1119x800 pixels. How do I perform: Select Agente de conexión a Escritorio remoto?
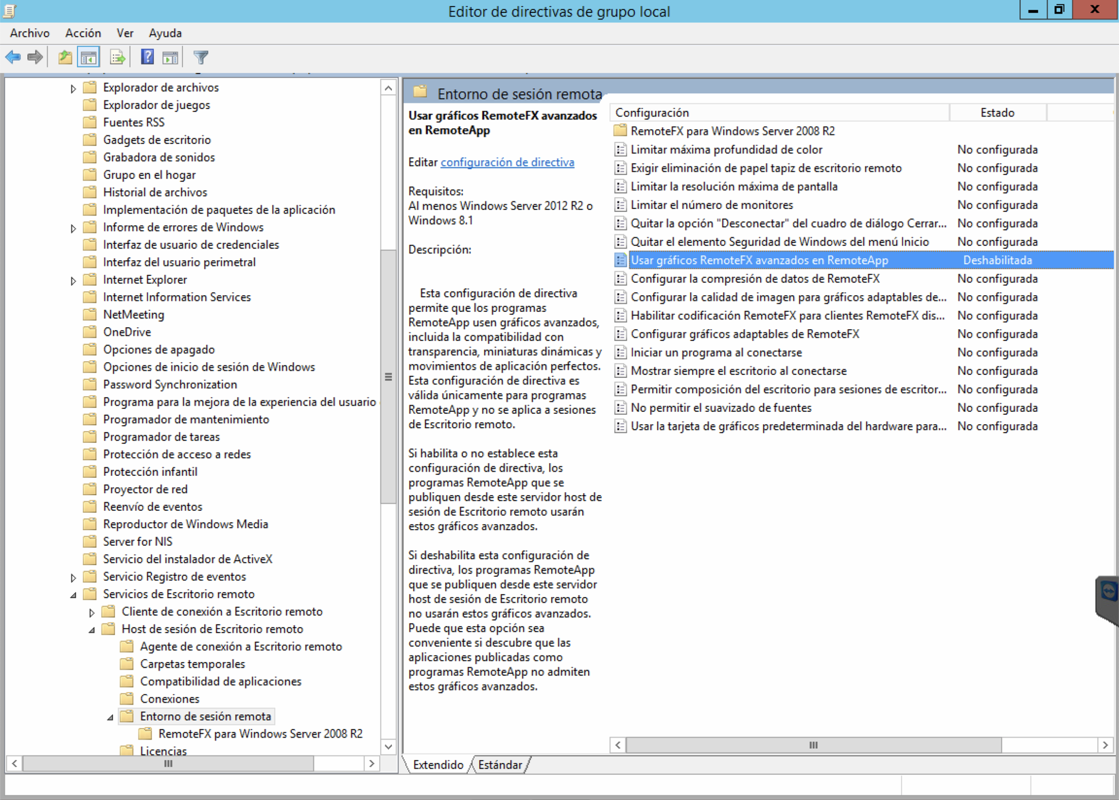[x=240, y=647]
